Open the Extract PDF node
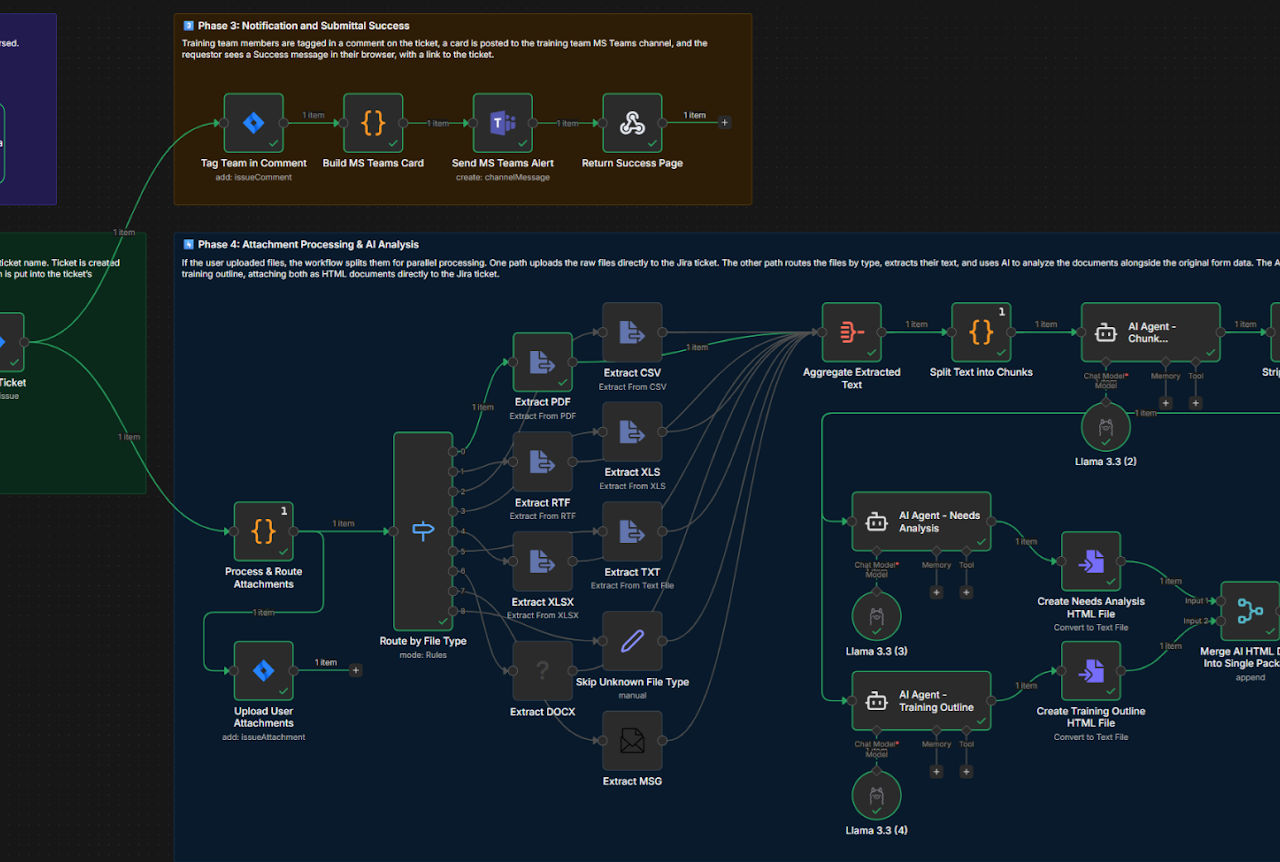Screen dimensions: 1280x862 pos(542,362)
